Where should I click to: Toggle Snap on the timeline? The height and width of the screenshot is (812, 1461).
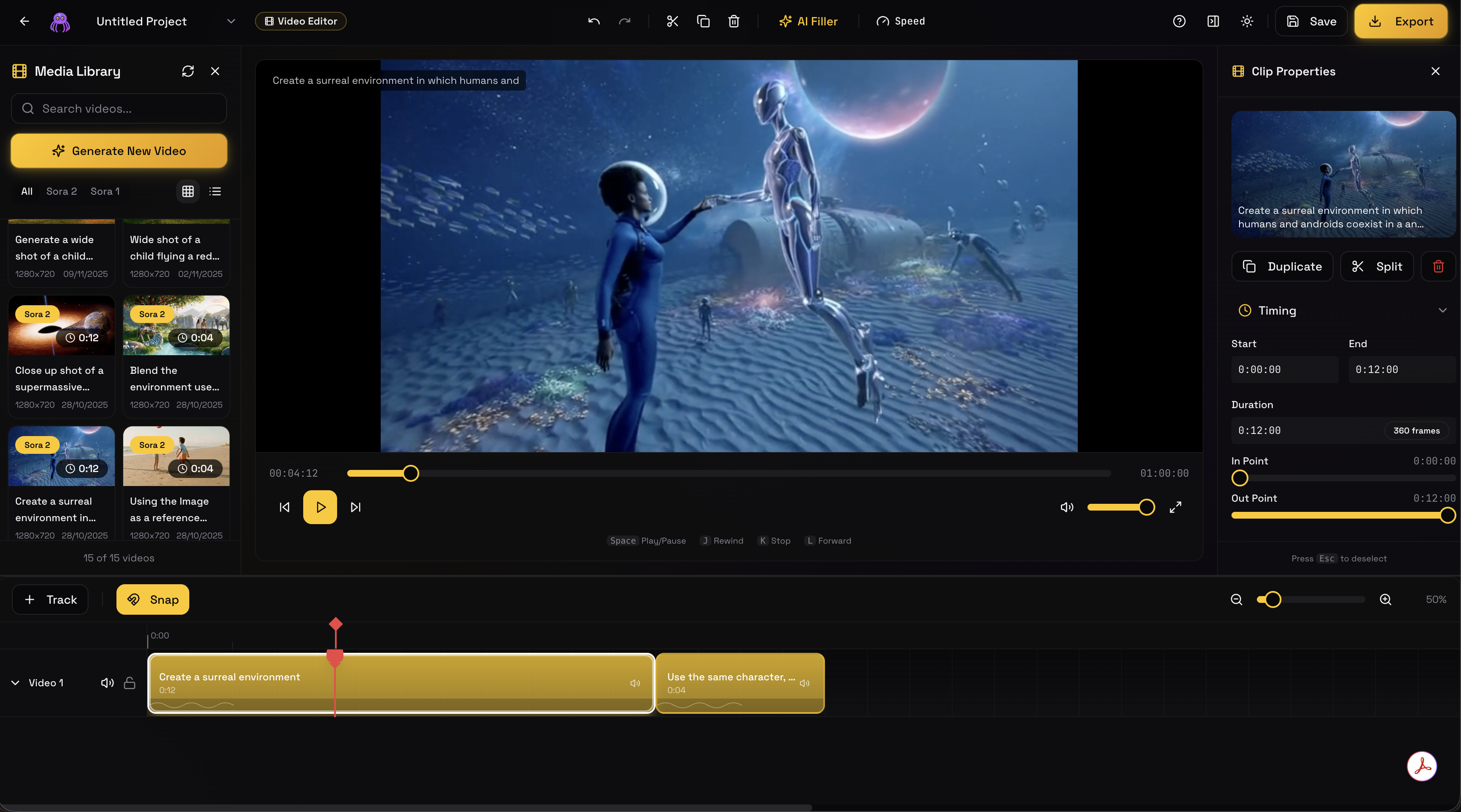pyautogui.click(x=152, y=599)
